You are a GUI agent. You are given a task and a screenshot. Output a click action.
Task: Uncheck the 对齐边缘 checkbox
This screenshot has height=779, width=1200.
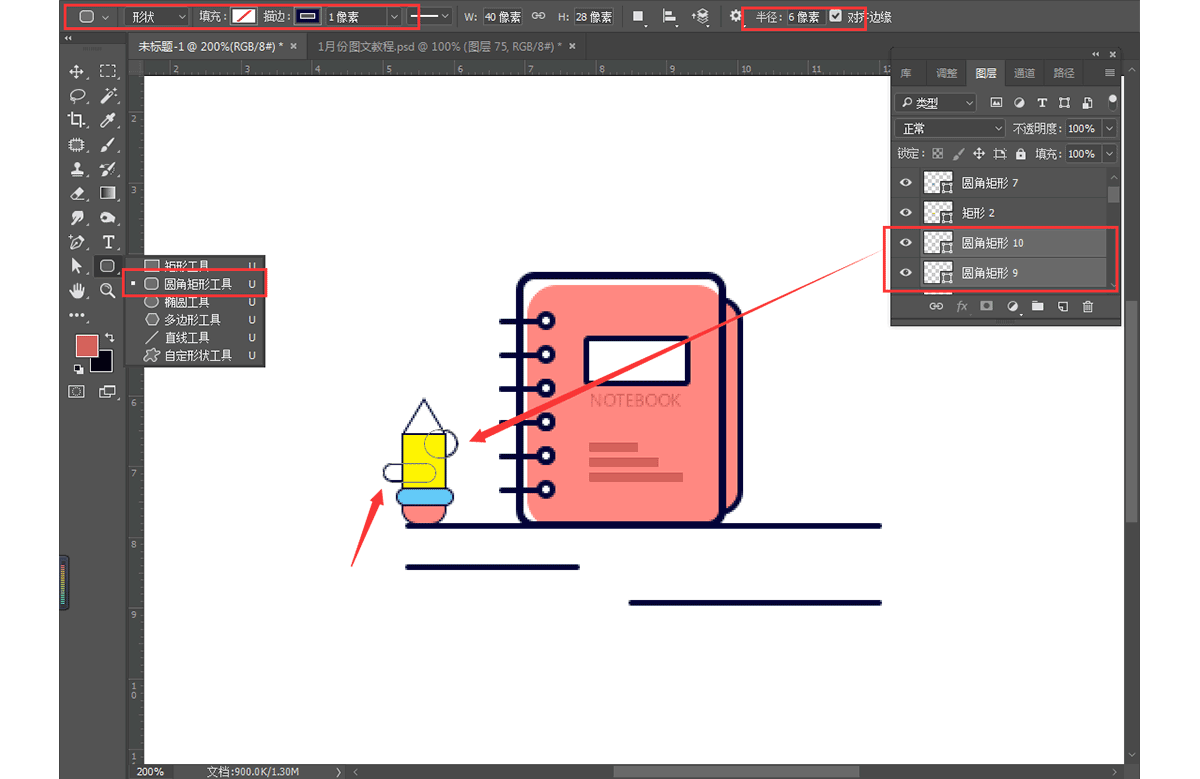[x=836, y=17]
